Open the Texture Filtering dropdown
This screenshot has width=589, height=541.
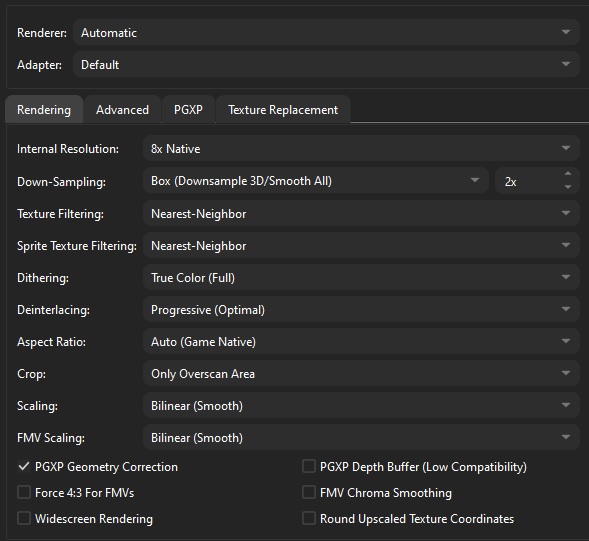[x=361, y=213]
